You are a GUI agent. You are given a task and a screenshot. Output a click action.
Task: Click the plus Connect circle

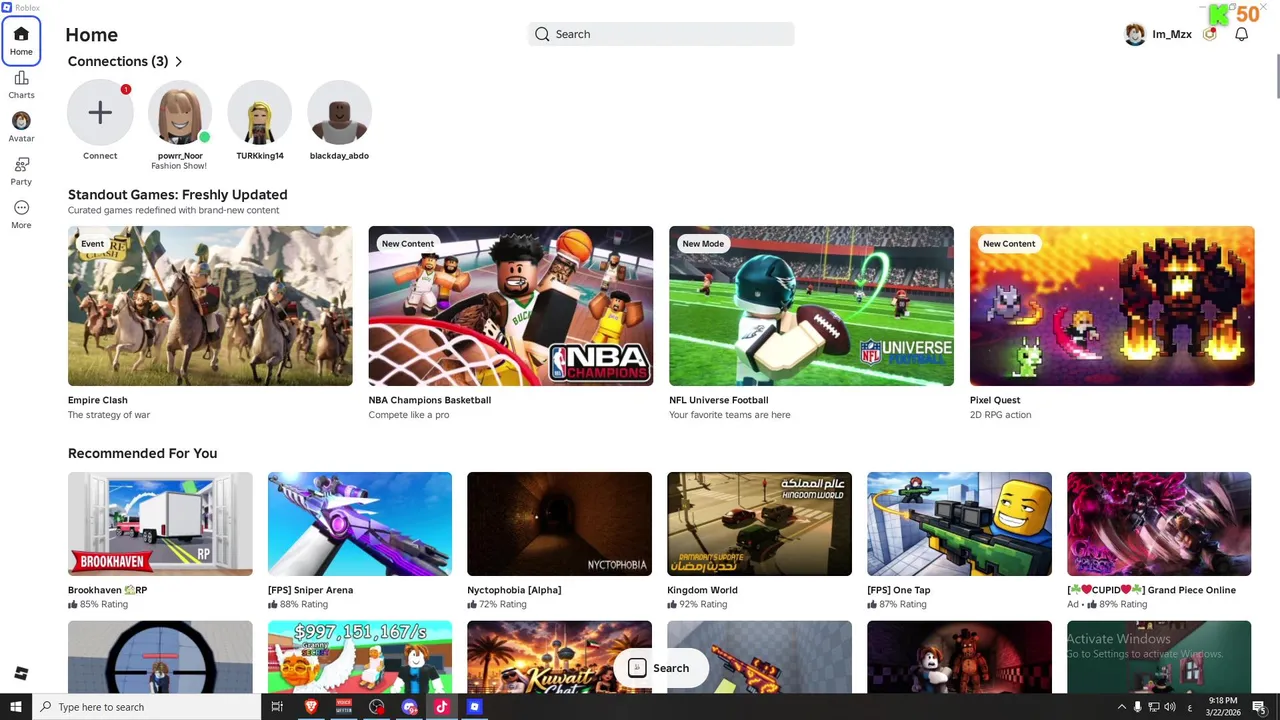tap(100, 112)
